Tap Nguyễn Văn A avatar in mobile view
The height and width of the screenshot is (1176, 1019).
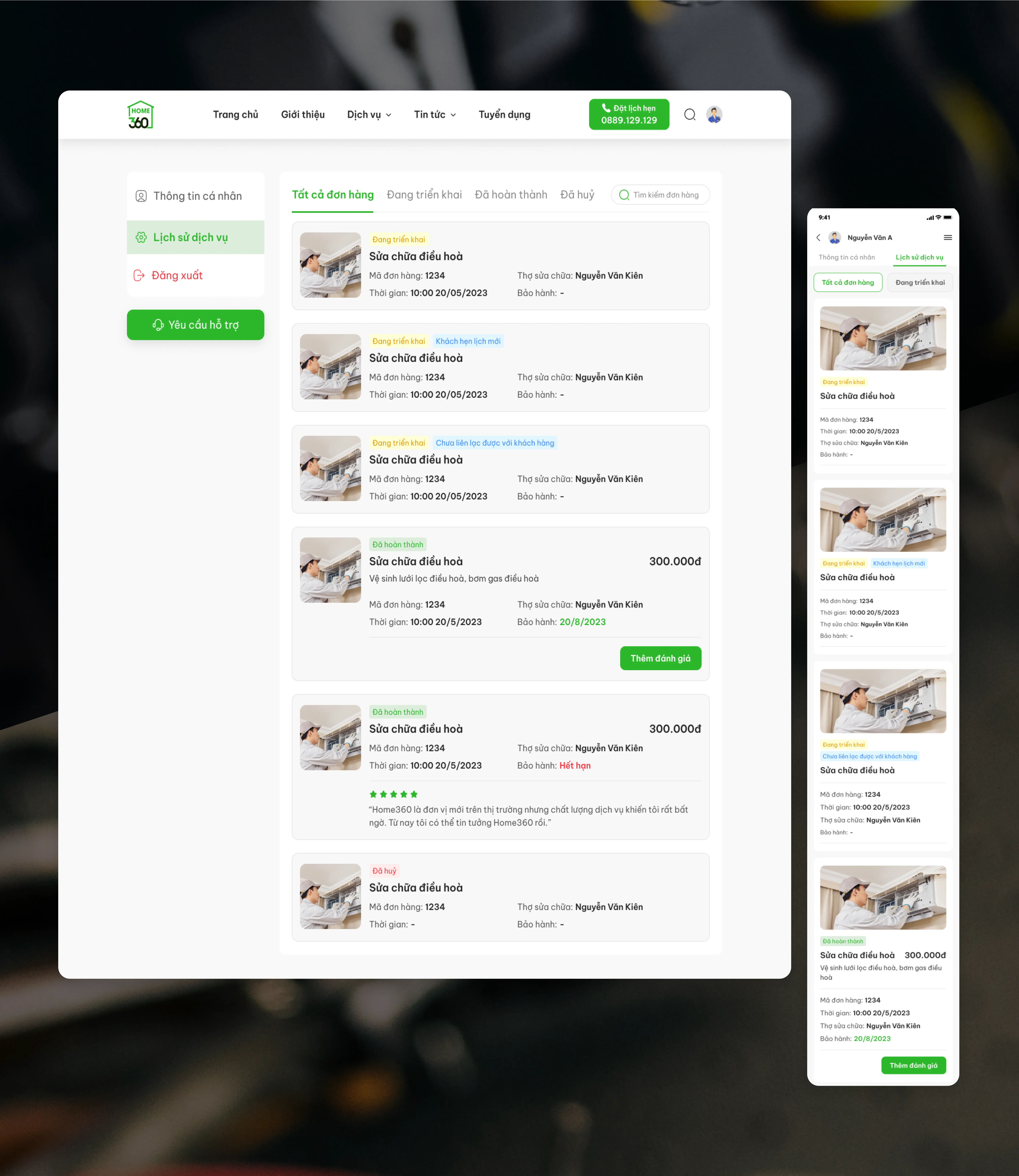[835, 238]
